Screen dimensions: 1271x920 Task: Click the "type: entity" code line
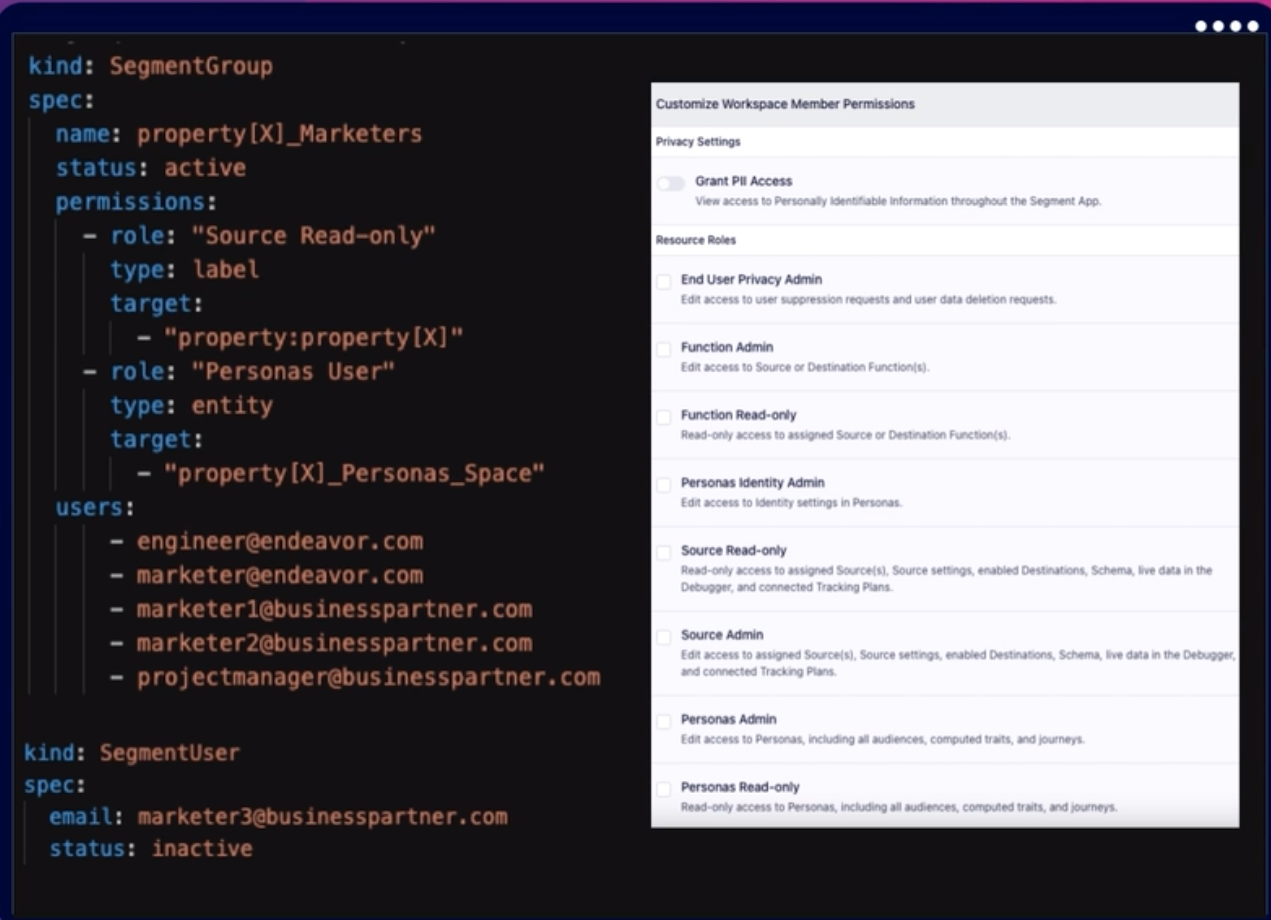click(x=192, y=406)
